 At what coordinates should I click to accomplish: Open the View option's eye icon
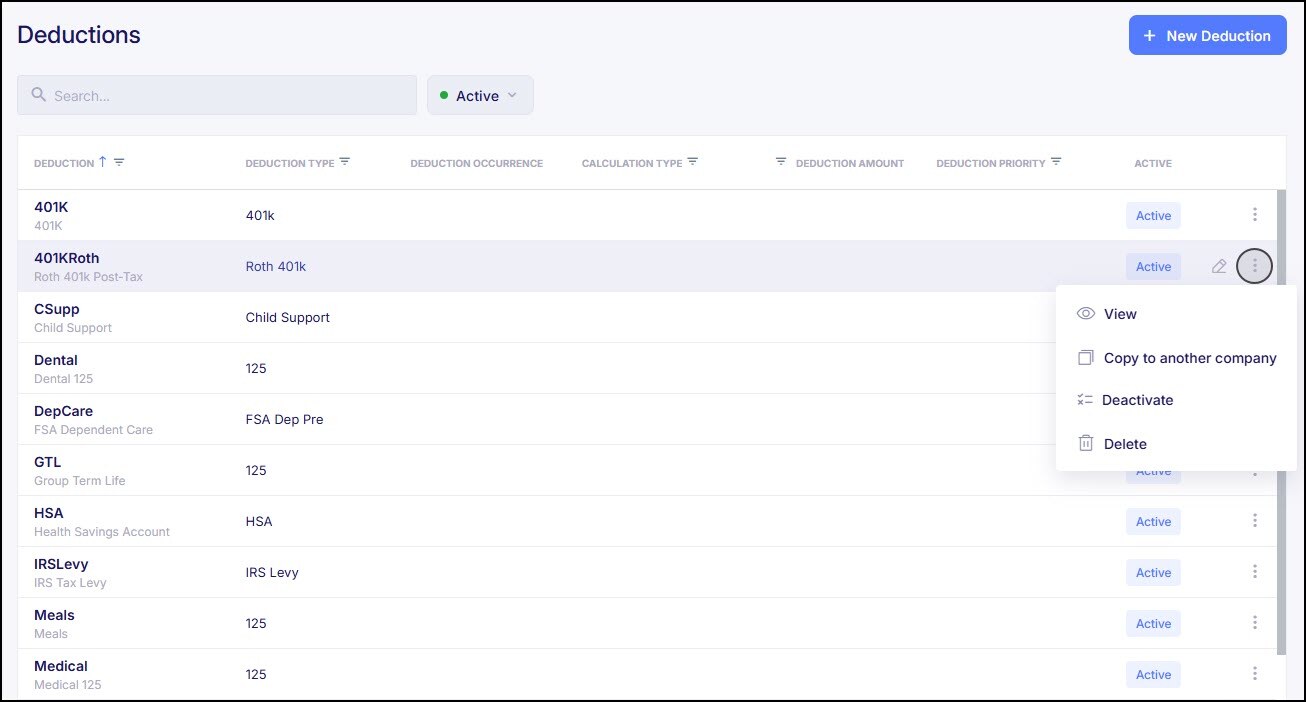(1085, 313)
